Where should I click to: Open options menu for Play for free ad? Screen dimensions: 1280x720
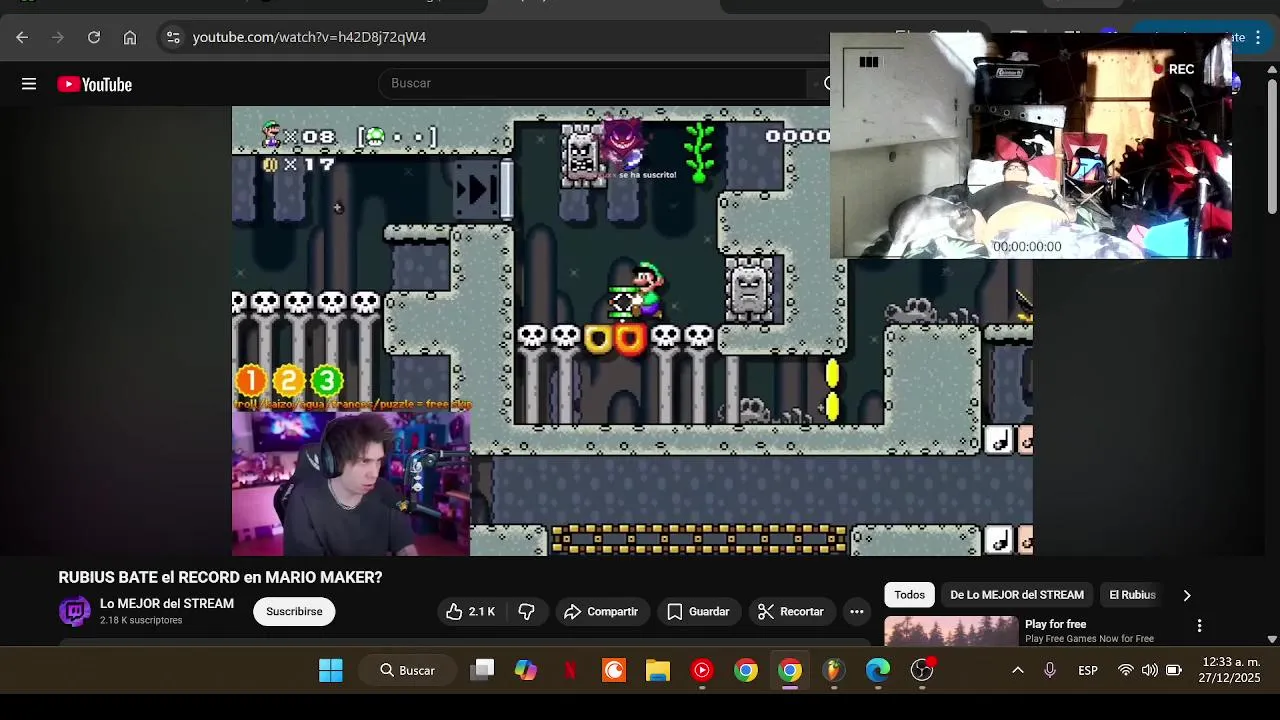click(1199, 626)
